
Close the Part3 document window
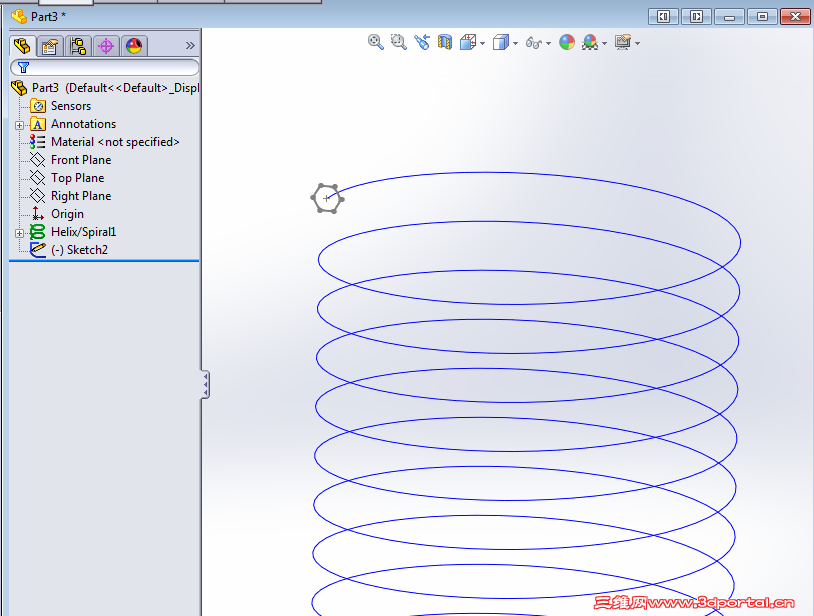pyautogui.click(x=795, y=17)
